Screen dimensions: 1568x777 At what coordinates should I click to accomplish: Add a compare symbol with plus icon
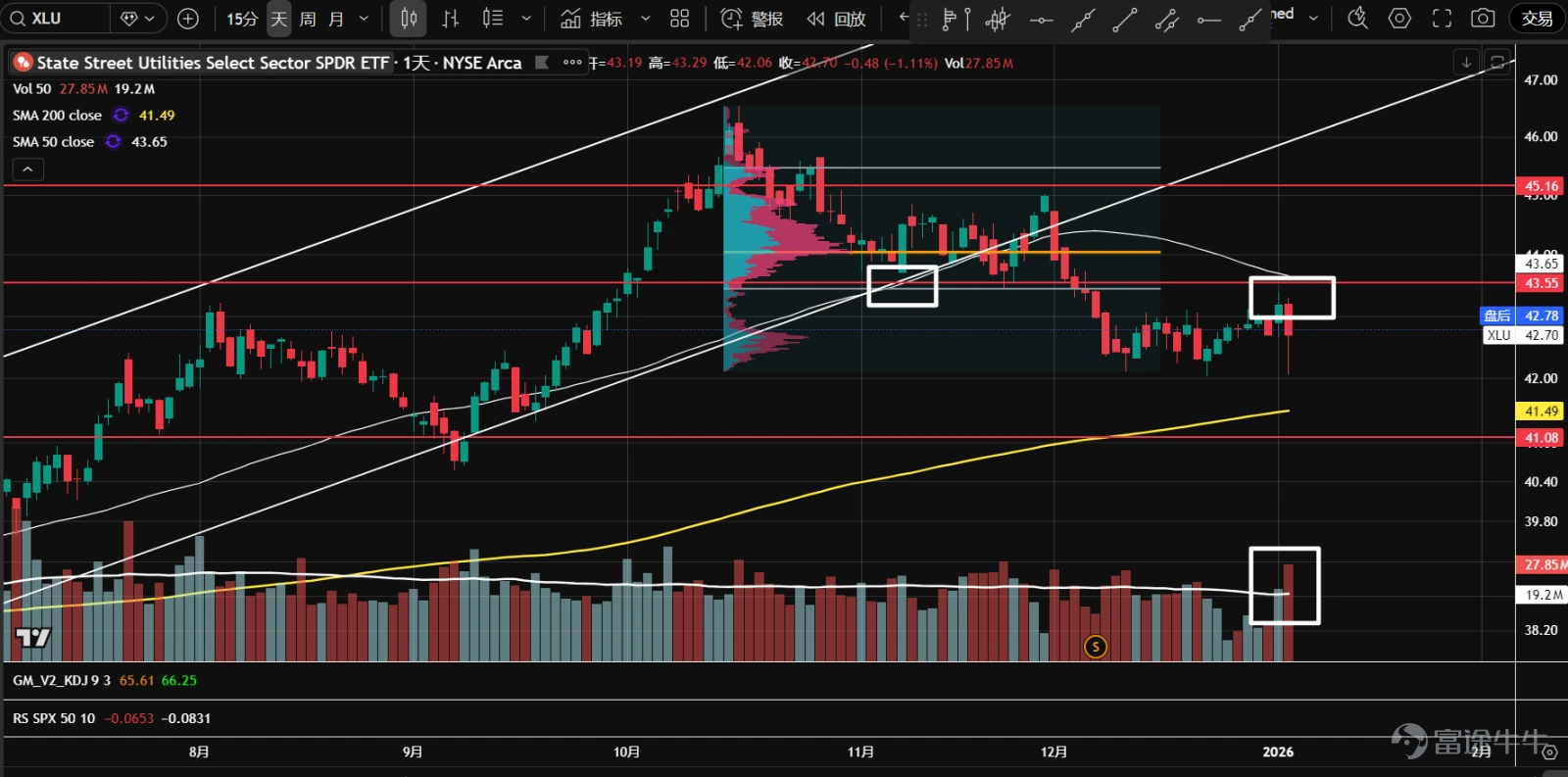click(x=188, y=18)
